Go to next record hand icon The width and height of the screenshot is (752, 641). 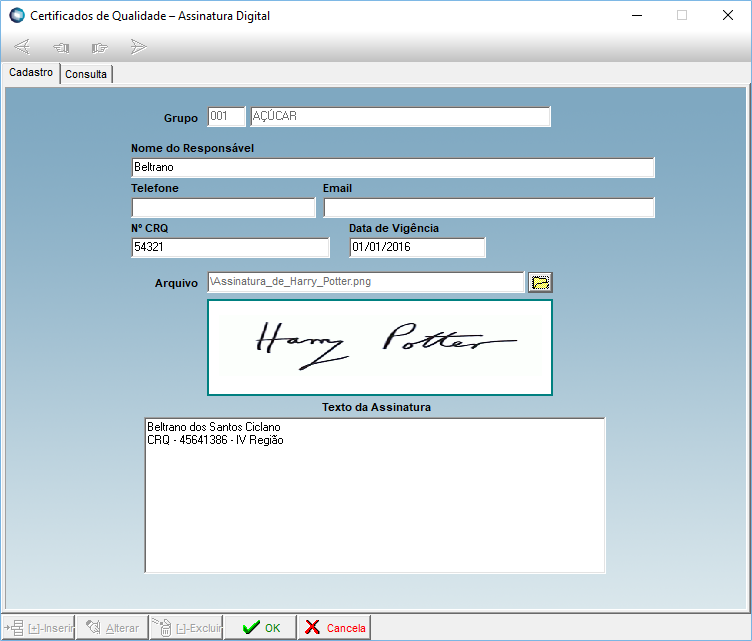(x=100, y=47)
